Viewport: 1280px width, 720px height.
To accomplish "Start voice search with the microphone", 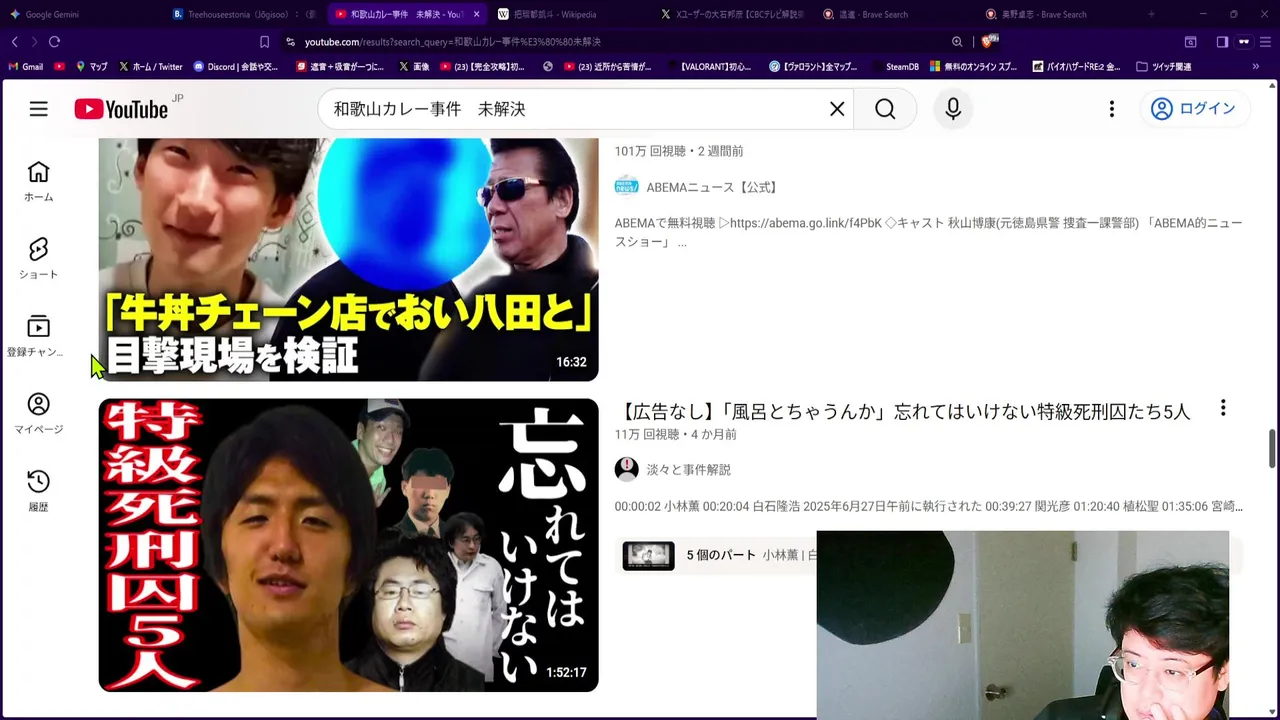I will (x=953, y=109).
